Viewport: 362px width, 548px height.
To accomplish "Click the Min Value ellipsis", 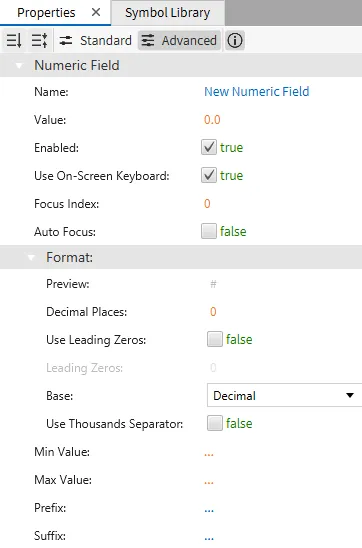I will pos(209,454).
